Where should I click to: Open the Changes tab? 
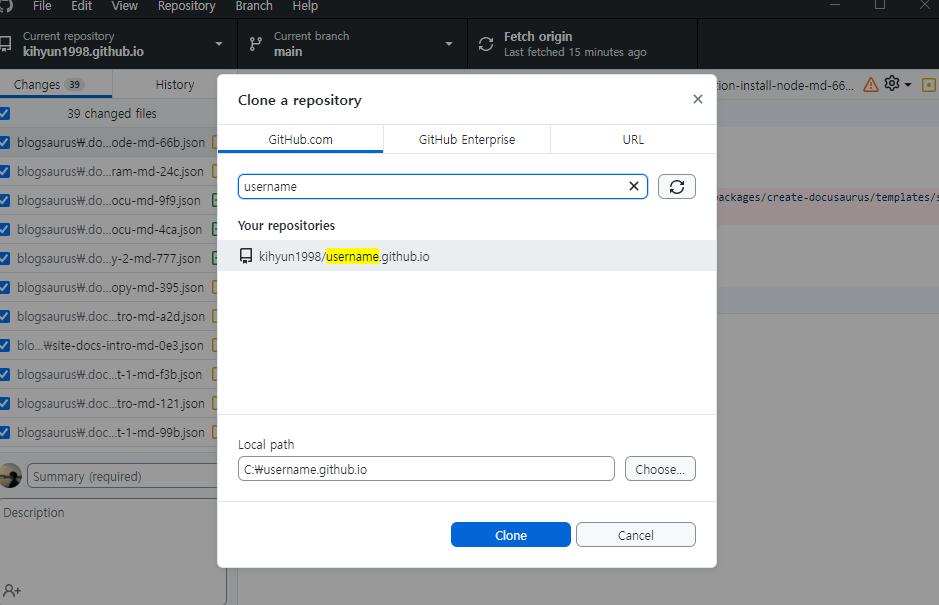click(x=56, y=84)
